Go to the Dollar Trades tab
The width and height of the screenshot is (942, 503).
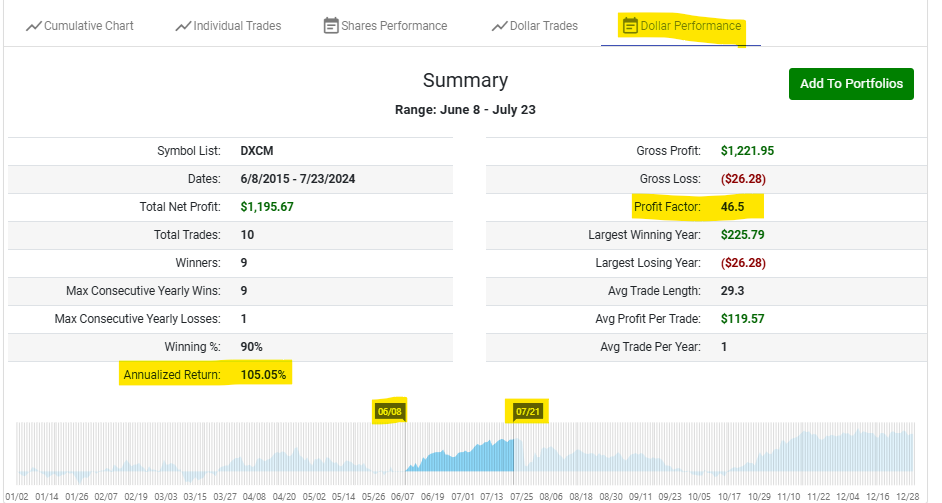coord(544,26)
